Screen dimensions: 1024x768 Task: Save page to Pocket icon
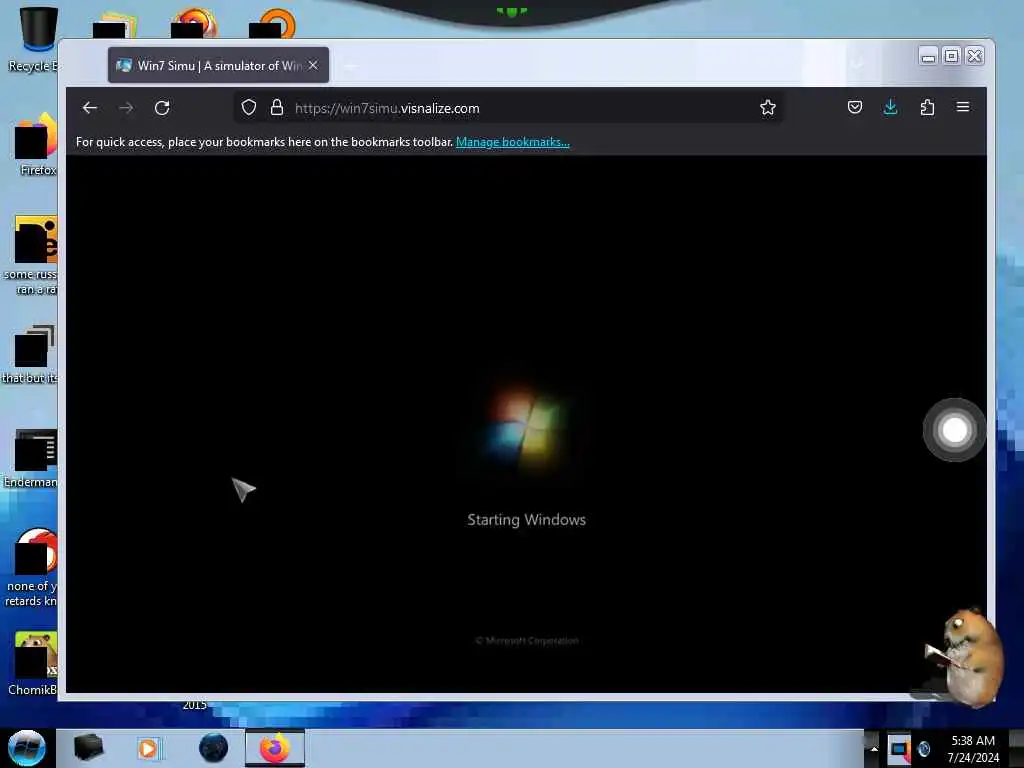(854, 107)
